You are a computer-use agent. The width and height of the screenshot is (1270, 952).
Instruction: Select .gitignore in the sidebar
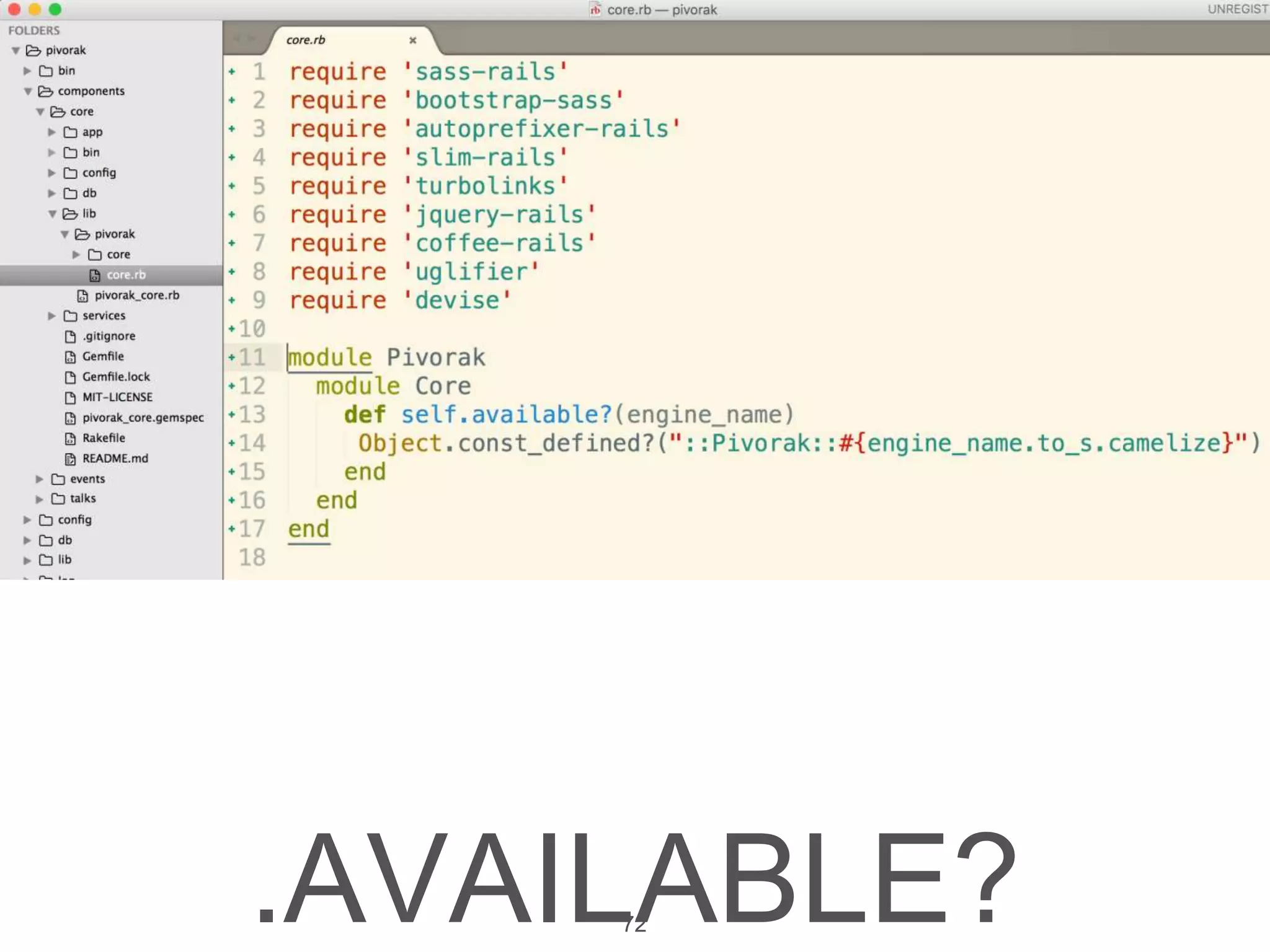[x=109, y=336]
